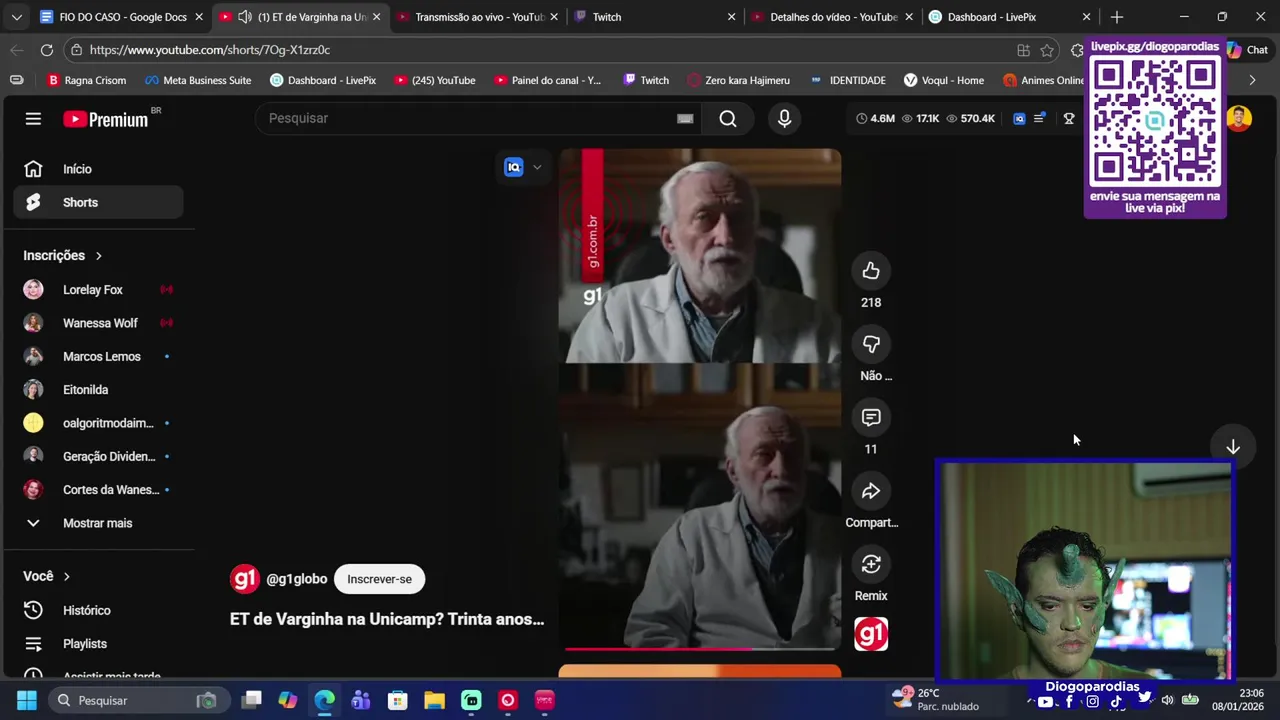
Task: Mute the ET de Varginha tab audio
Action: [x=244, y=17]
